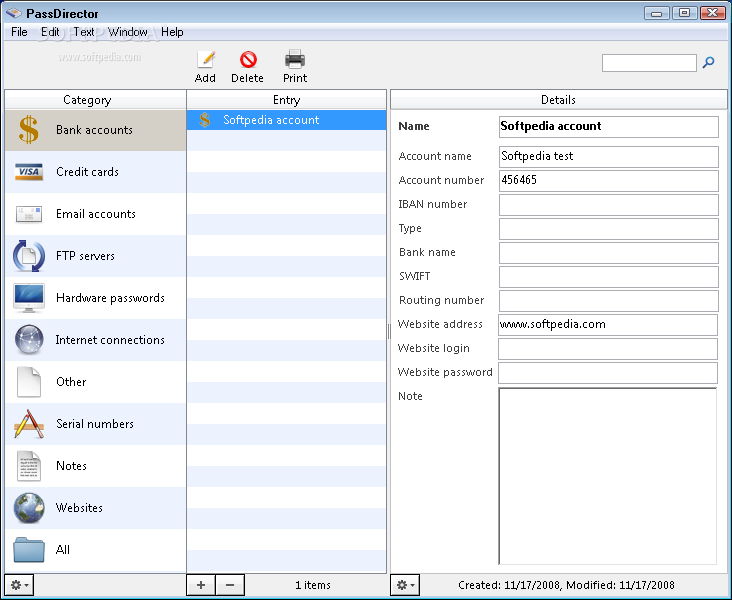Viewport: 732px width, 600px height.
Task: Select the Softpedia account entry row
Action: pos(286,120)
